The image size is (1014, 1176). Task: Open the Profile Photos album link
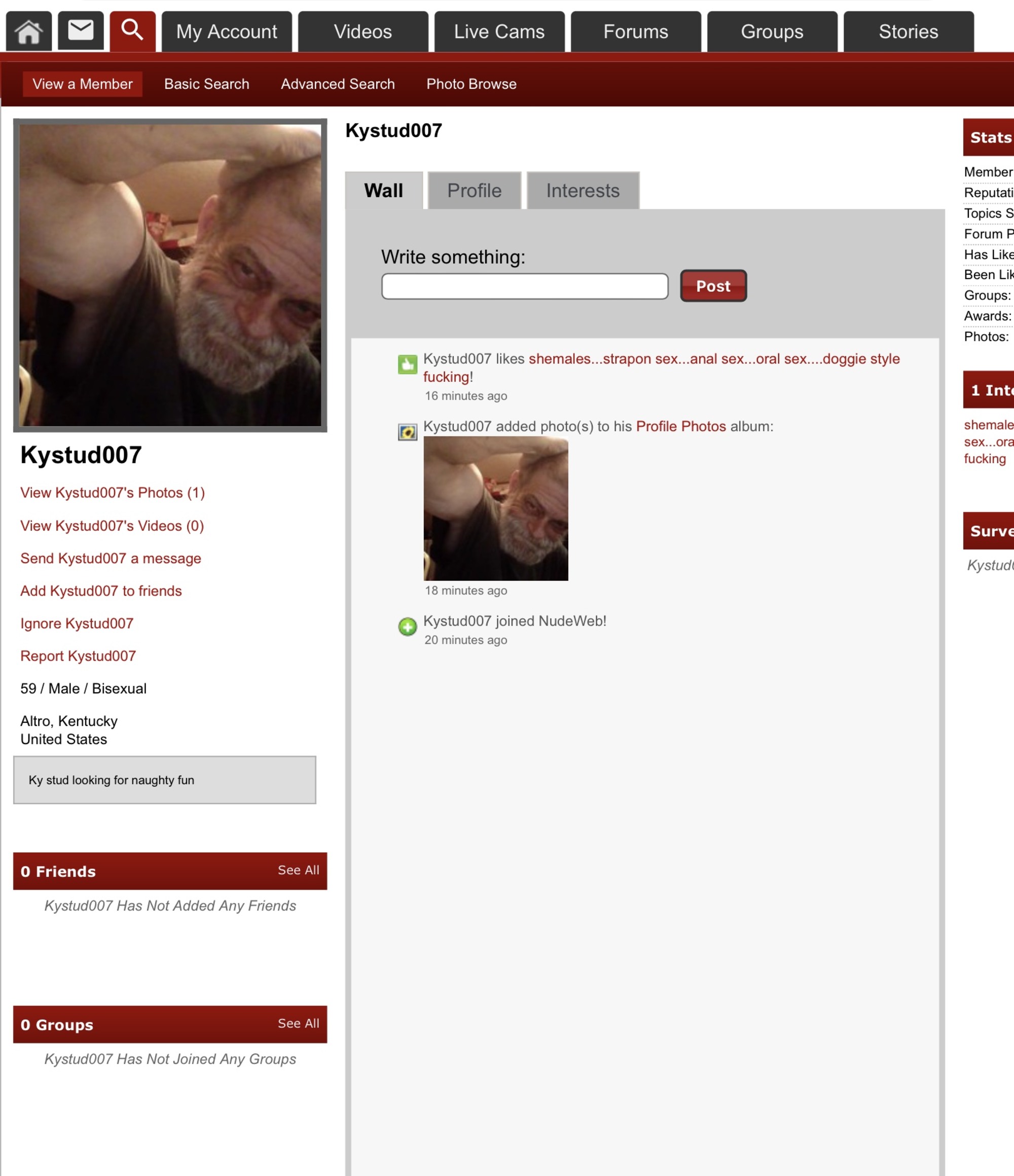(x=681, y=426)
